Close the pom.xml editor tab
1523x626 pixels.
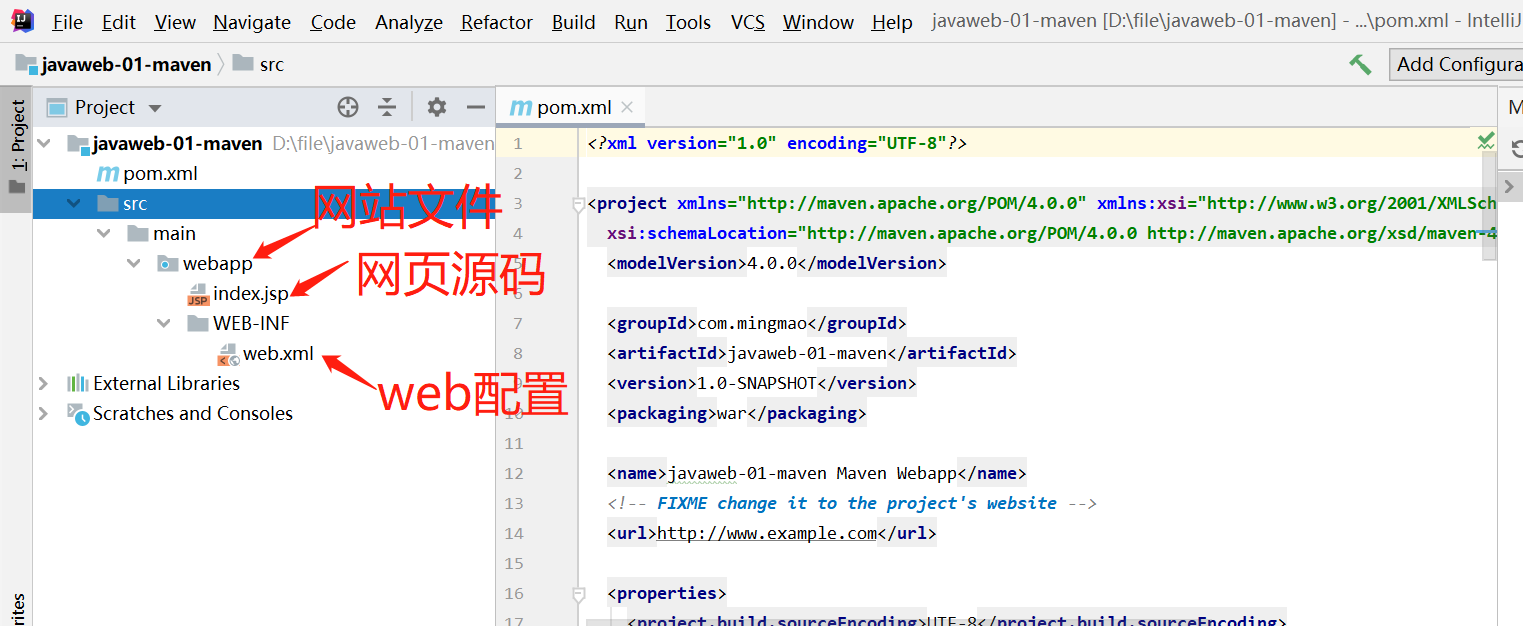[x=627, y=107]
